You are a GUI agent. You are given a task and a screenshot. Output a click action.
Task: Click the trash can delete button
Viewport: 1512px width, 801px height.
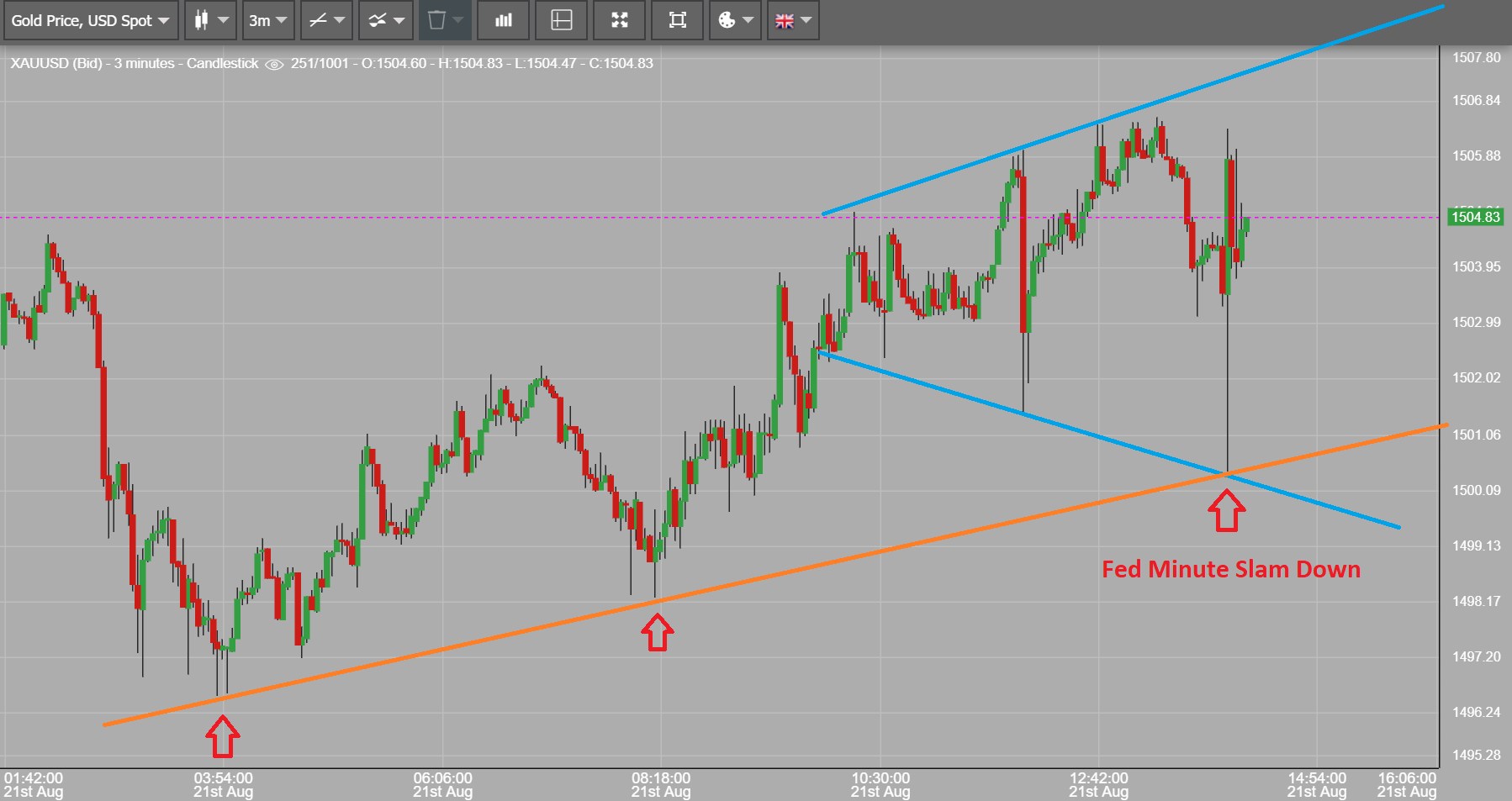pyautogui.click(x=445, y=20)
